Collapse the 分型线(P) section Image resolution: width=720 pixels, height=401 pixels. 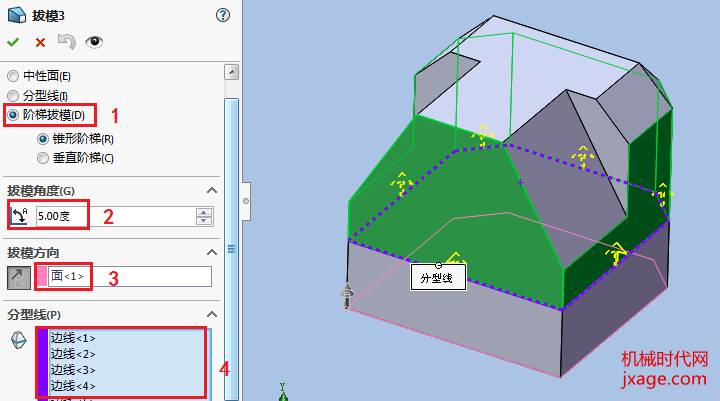212,314
